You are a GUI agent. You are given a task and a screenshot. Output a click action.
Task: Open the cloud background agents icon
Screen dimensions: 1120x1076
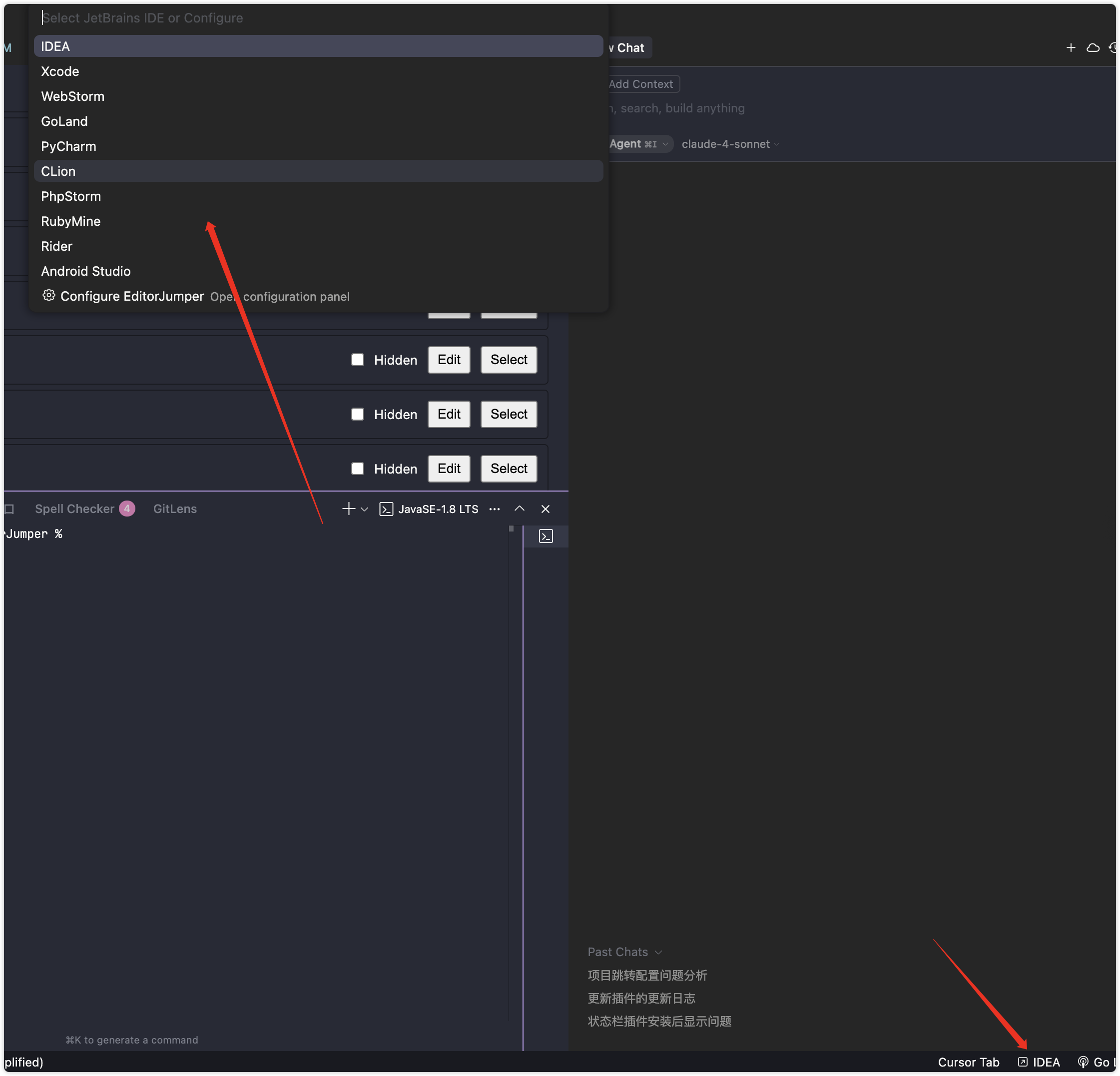(x=1093, y=48)
